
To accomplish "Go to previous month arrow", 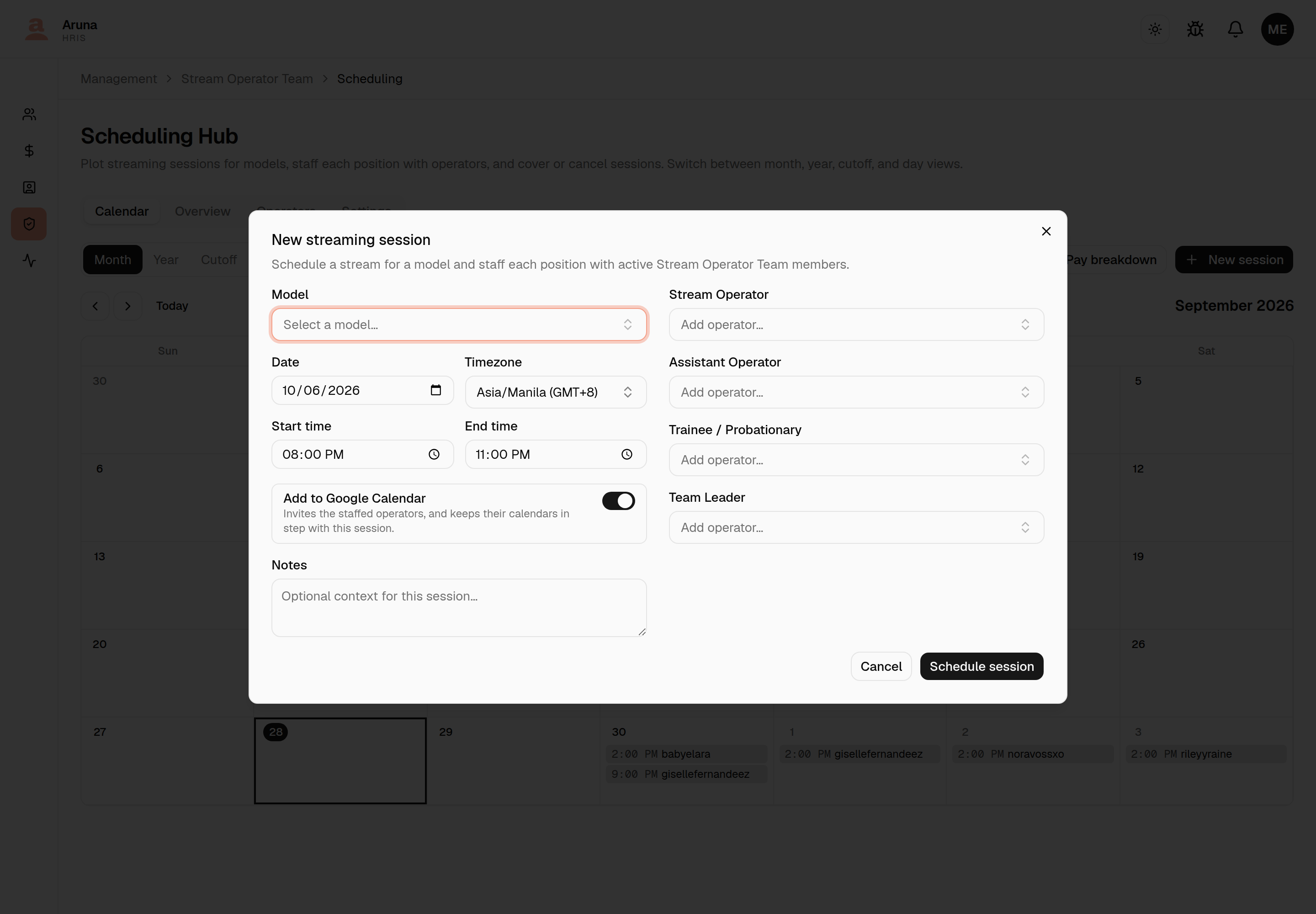I will (95, 306).
